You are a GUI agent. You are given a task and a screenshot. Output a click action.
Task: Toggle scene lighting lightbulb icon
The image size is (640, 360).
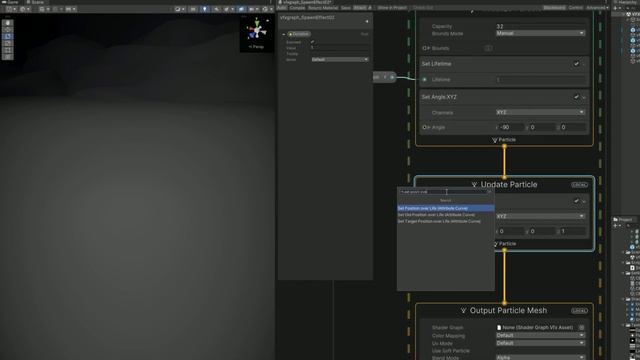pyautogui.click(x=204, y=9)
